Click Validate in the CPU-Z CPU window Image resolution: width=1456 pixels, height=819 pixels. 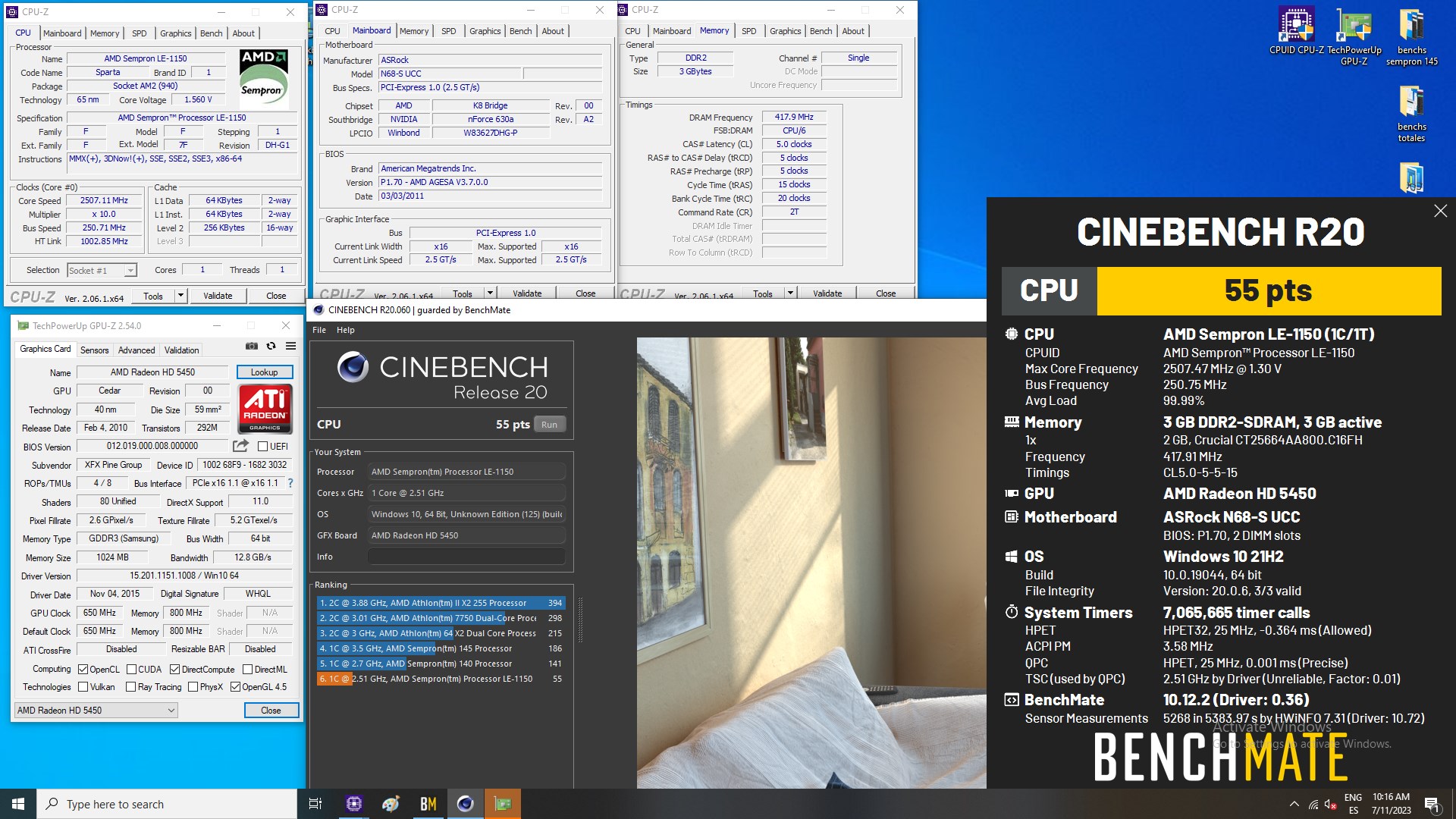coord(218,296)
